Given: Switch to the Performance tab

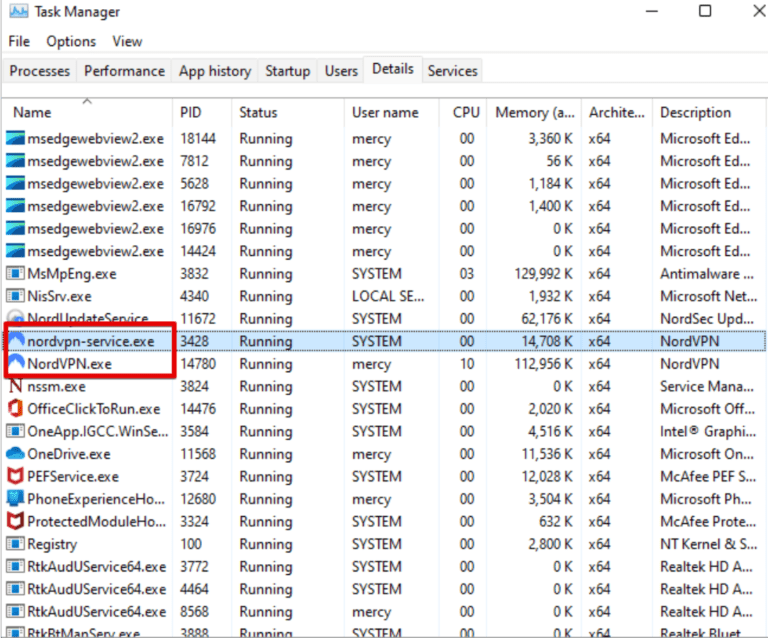Looking at the screenshot, I should coord(124,71).
